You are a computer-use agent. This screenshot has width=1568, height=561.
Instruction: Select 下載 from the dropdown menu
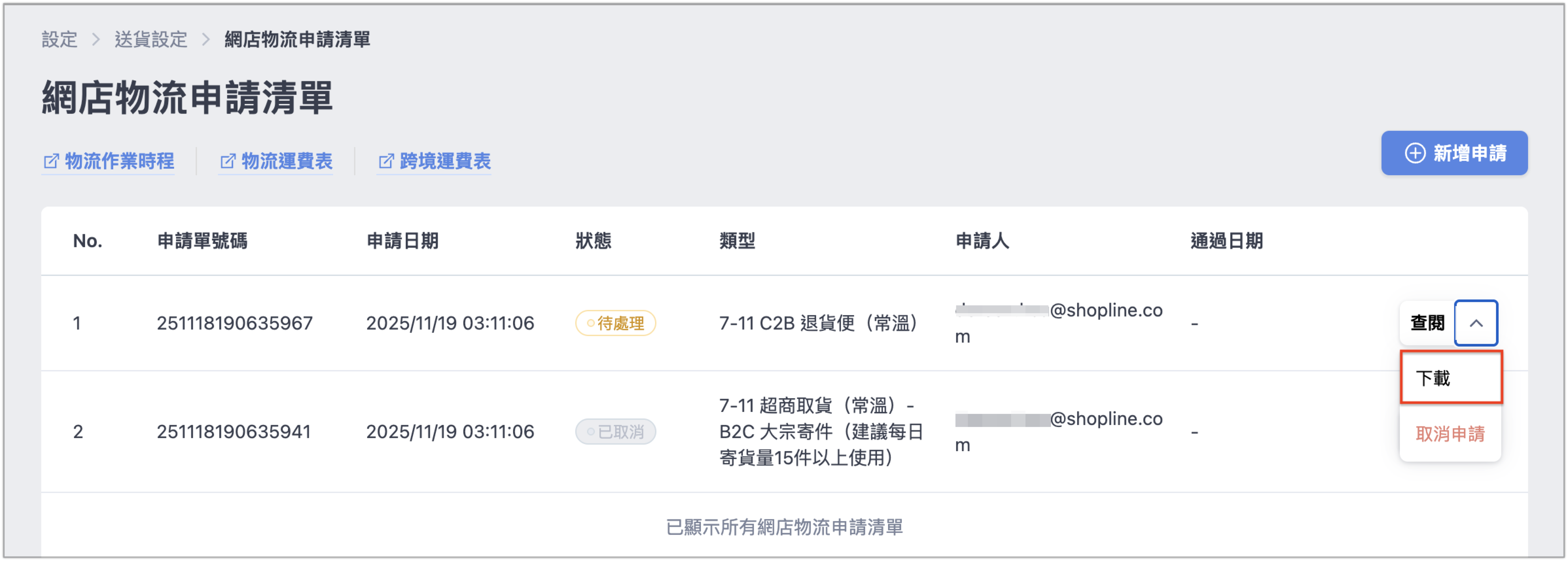[1451, 378]
